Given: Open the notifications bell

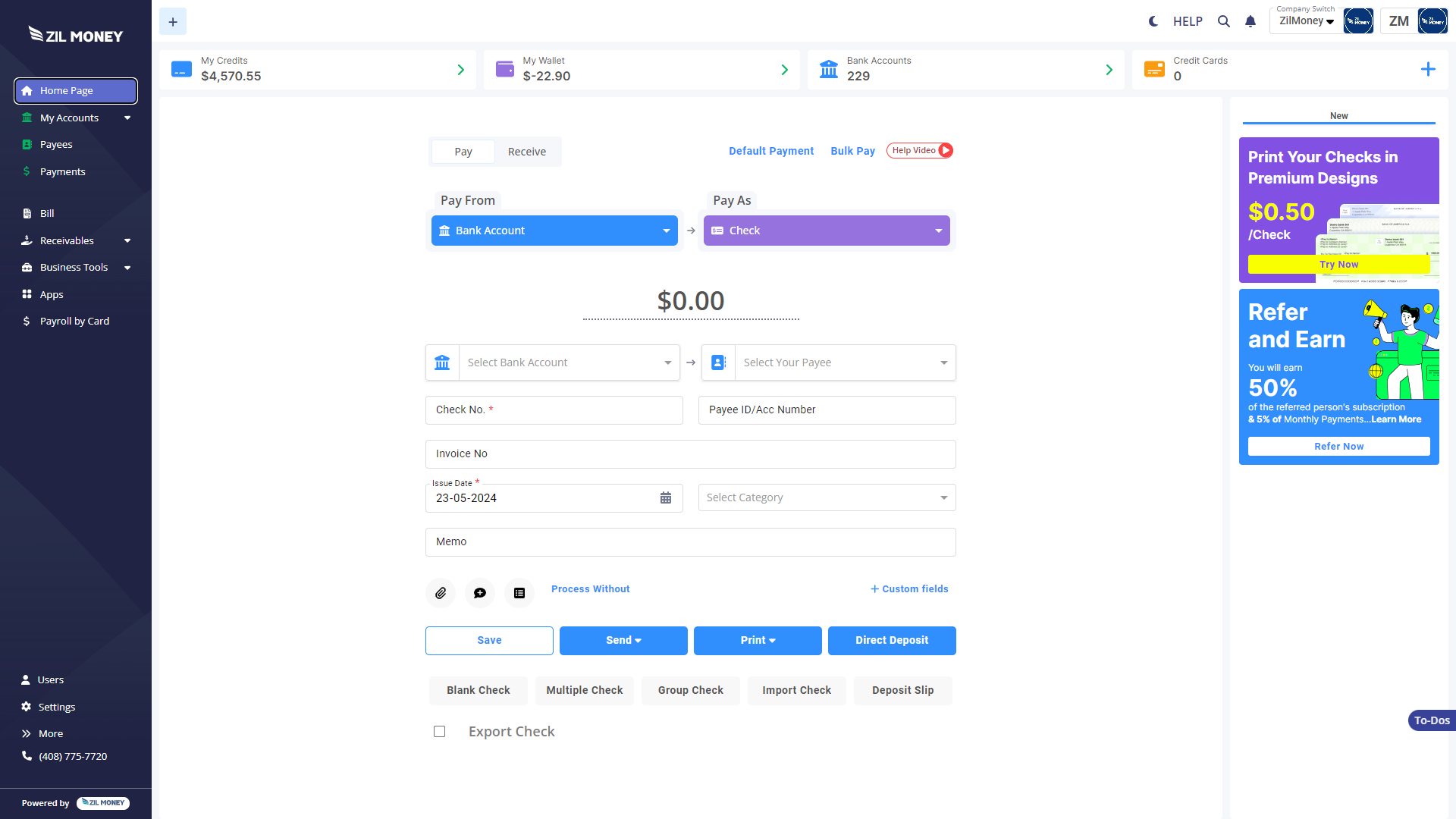Looking at the screenshot, I should [x=1250, y=21].
